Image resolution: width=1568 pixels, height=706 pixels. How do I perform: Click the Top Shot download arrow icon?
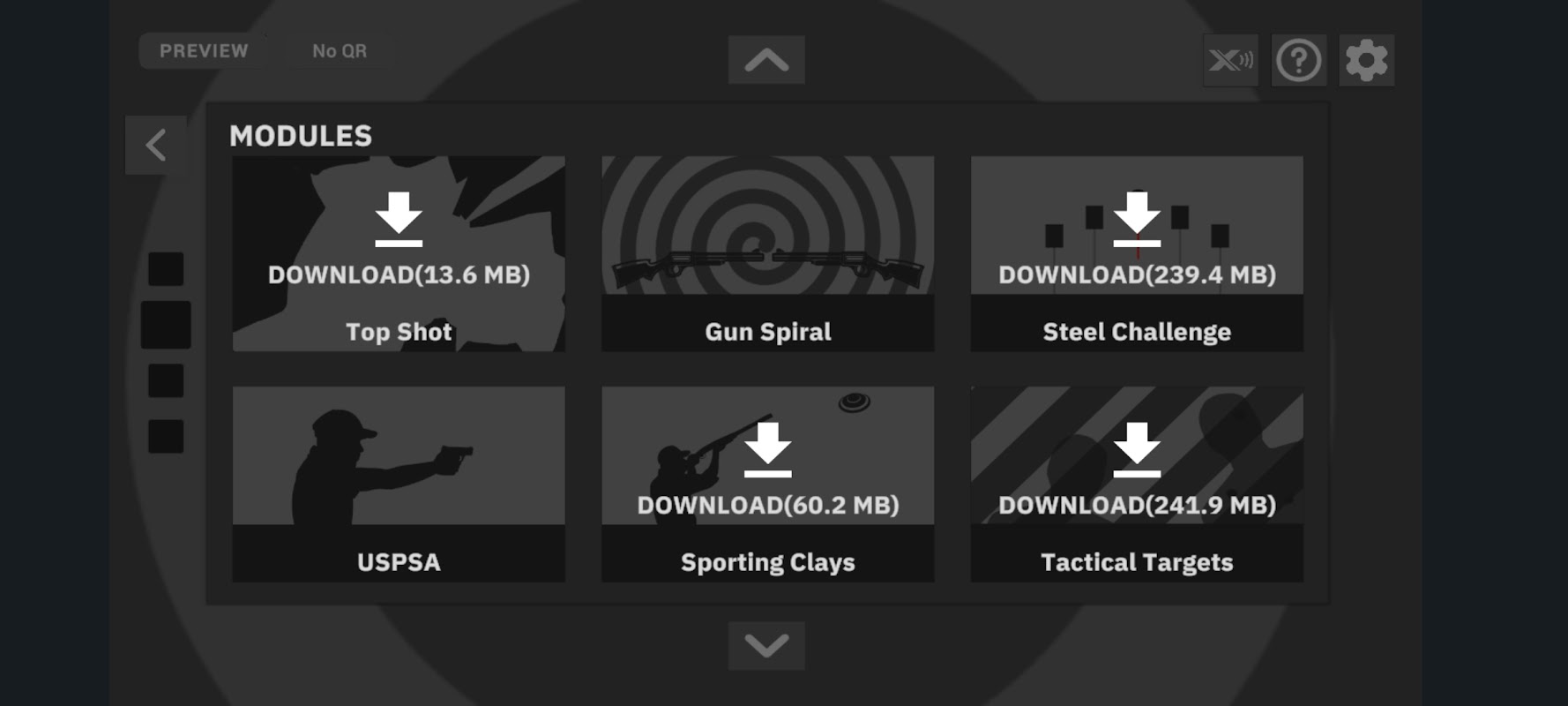[399, 219]
